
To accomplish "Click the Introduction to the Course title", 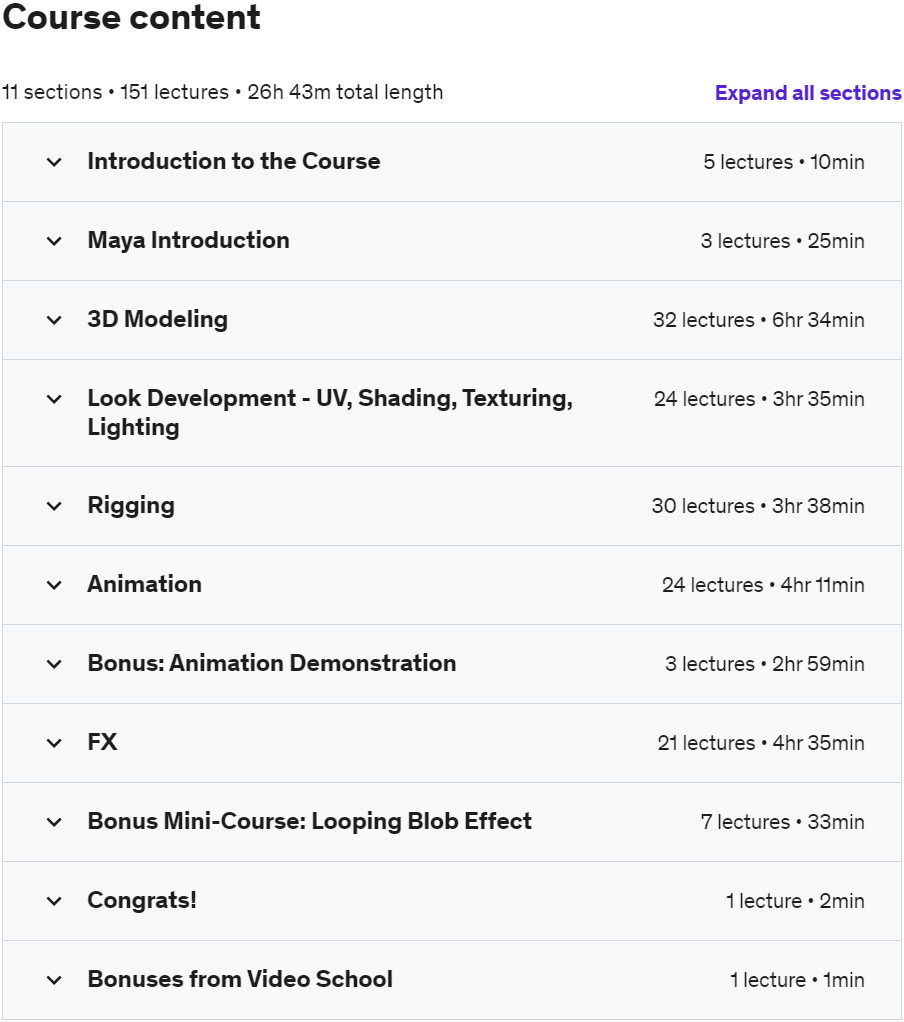I will (x=234, y=161).
